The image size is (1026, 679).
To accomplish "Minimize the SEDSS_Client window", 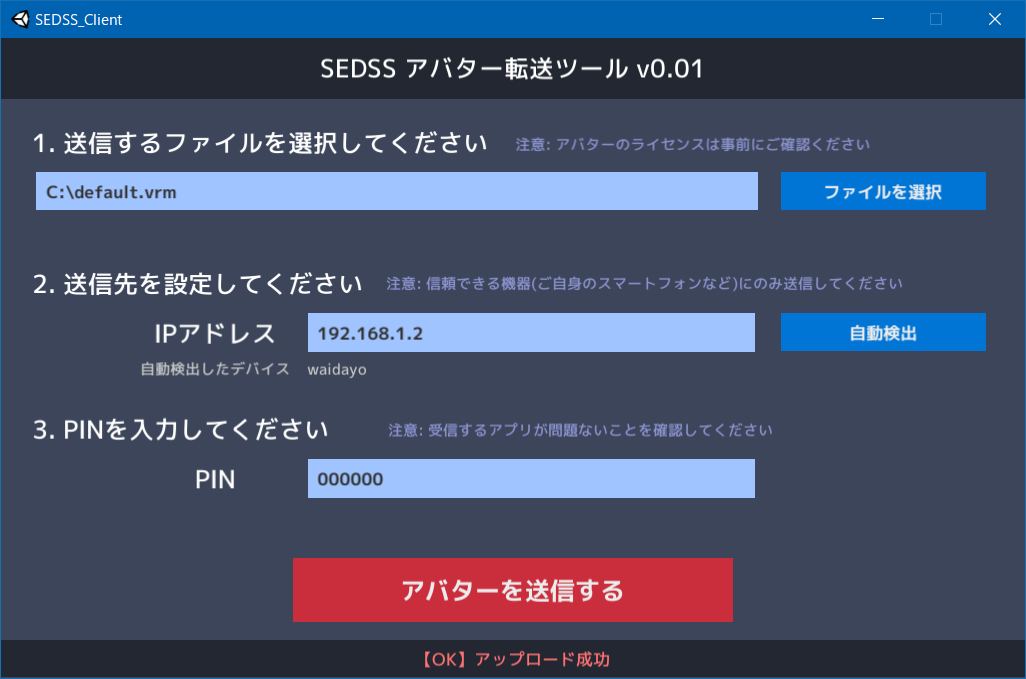I will (876, 18).
